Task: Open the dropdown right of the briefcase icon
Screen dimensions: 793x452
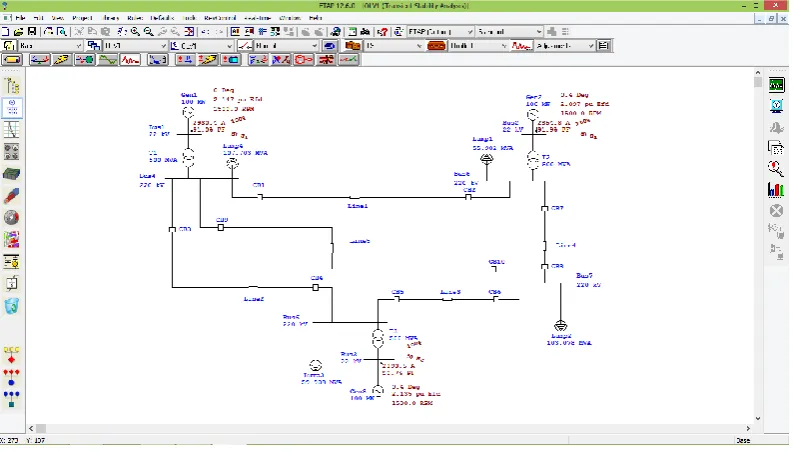Action: point(393,46)
